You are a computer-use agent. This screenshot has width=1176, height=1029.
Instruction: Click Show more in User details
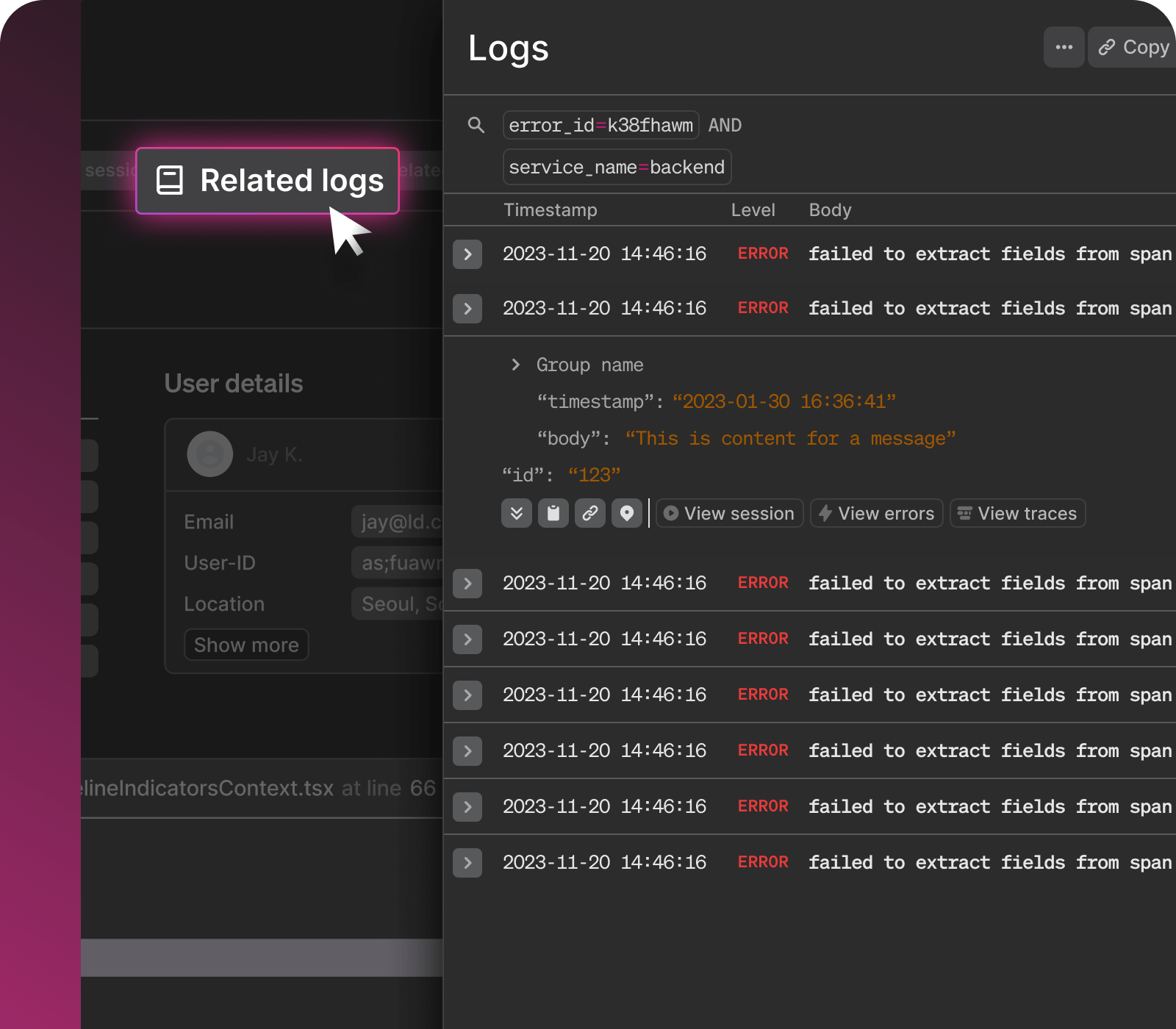[x=246, y=645]
